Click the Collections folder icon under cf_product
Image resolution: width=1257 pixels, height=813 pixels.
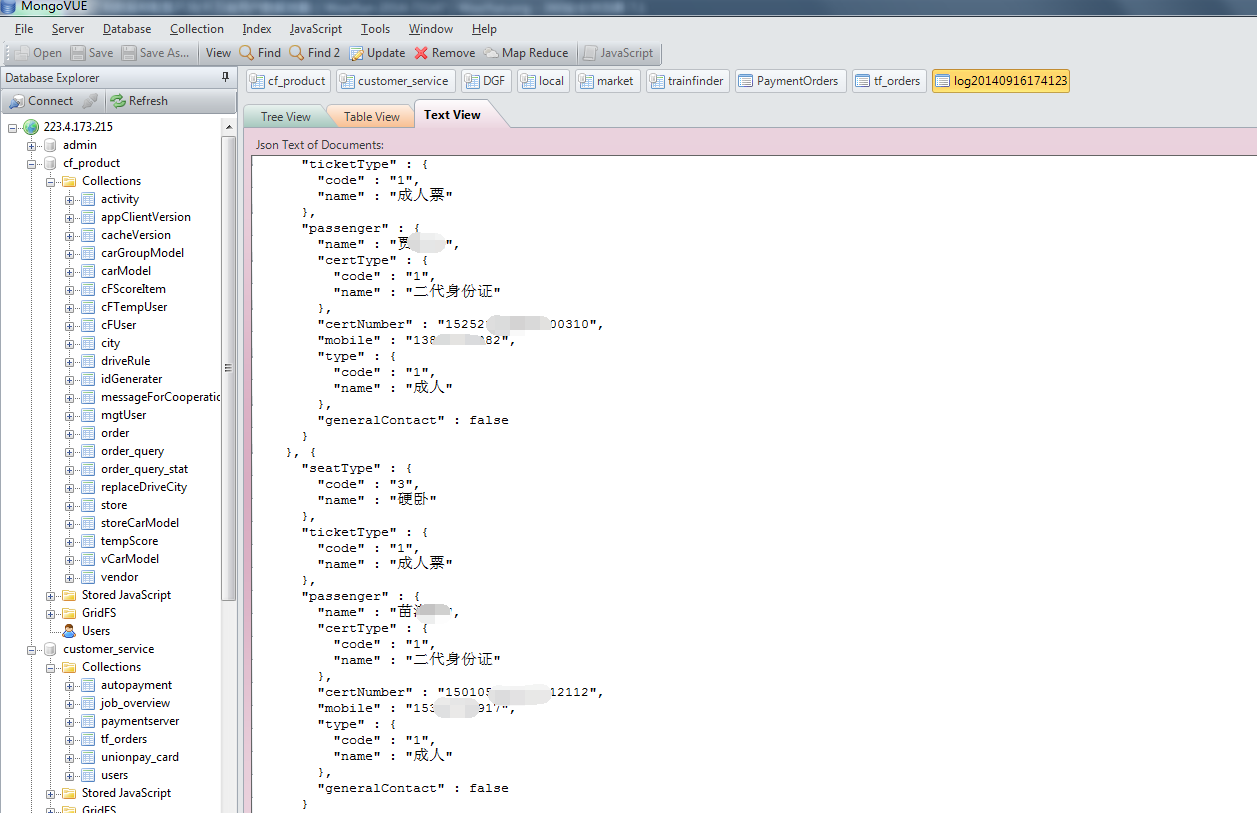pos(69,181)
